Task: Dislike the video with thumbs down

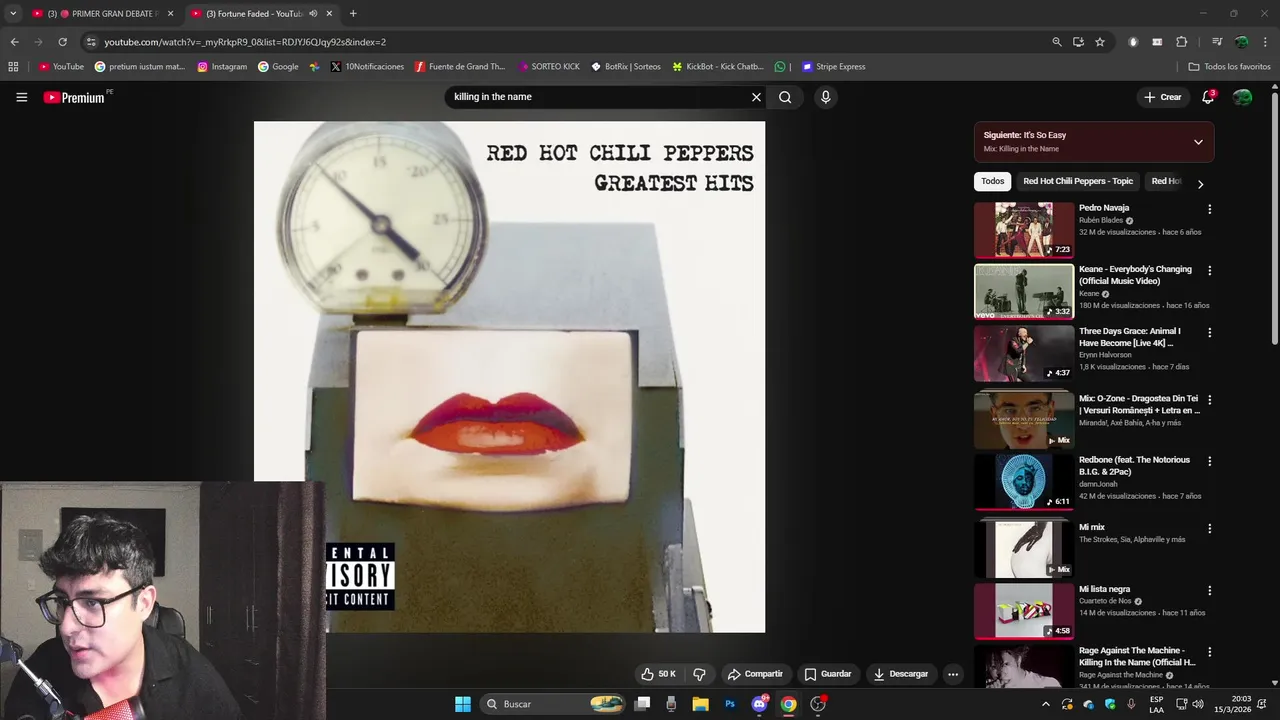Action: pyautogui.click(x=699, y=674)
